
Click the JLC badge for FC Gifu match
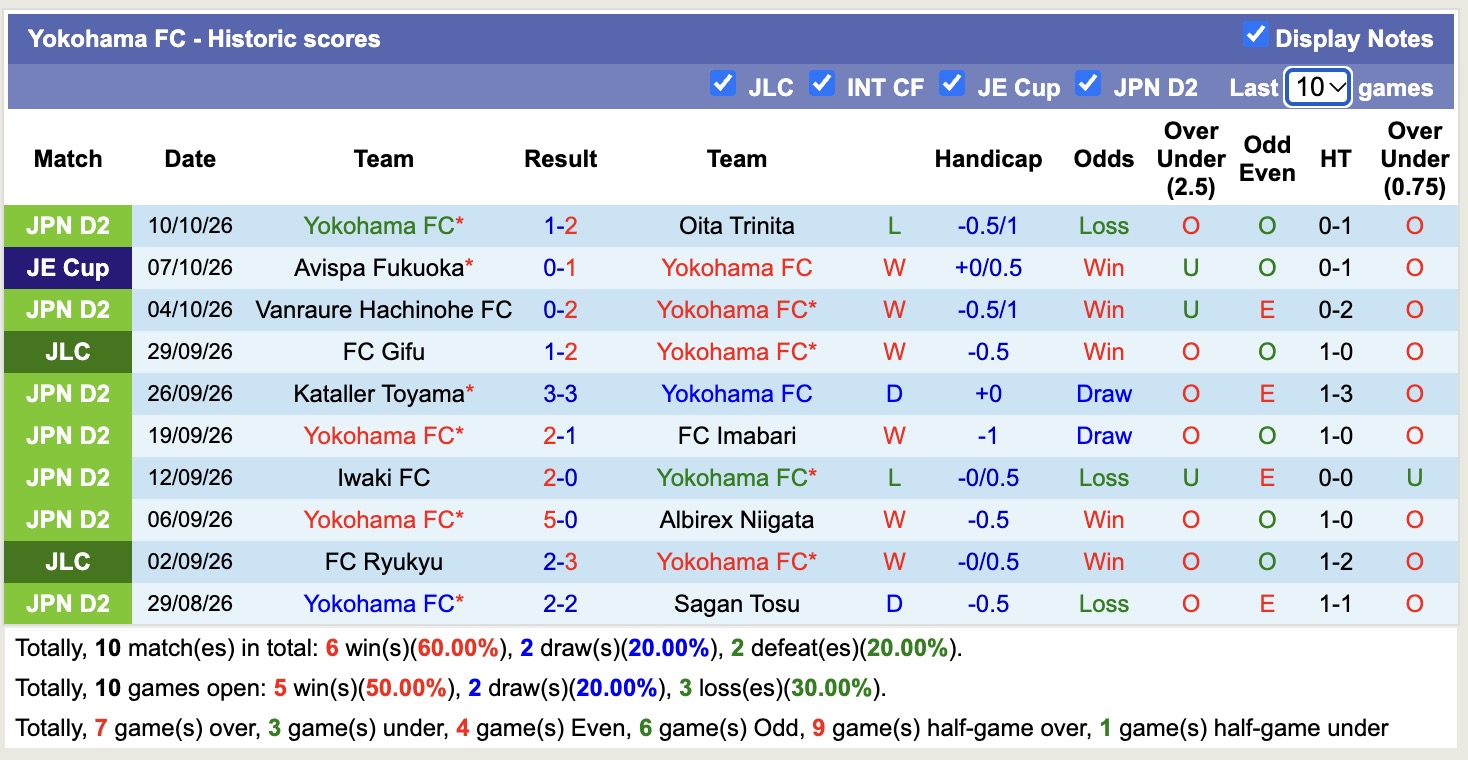68,352
